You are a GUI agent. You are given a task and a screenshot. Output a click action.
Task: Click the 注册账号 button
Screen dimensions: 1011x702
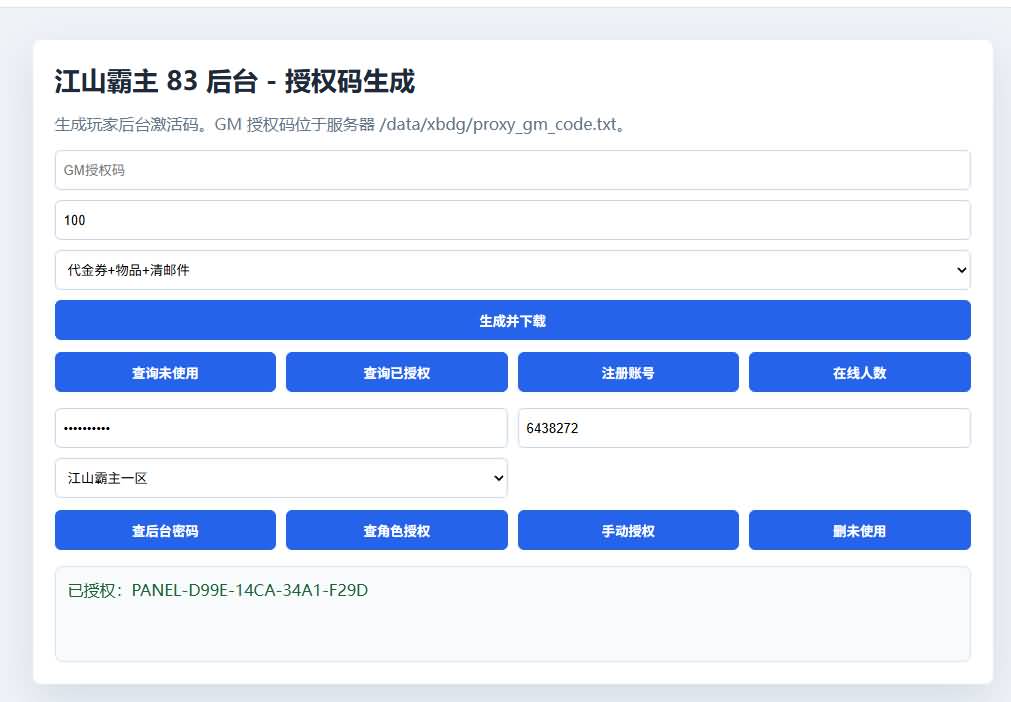[628, 372]
